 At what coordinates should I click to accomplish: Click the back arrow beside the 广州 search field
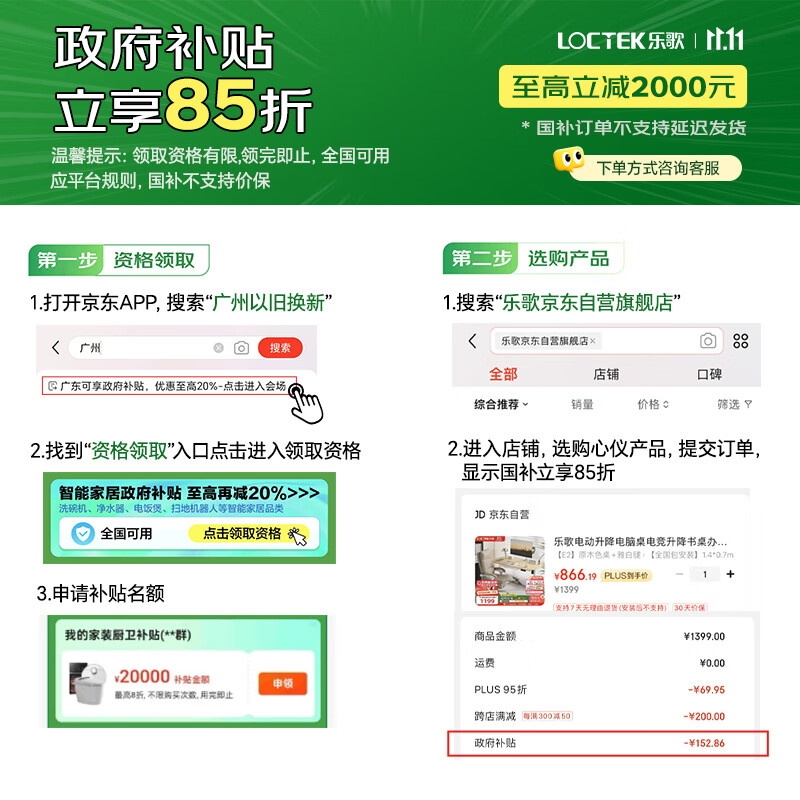click(x=56, y=348)
